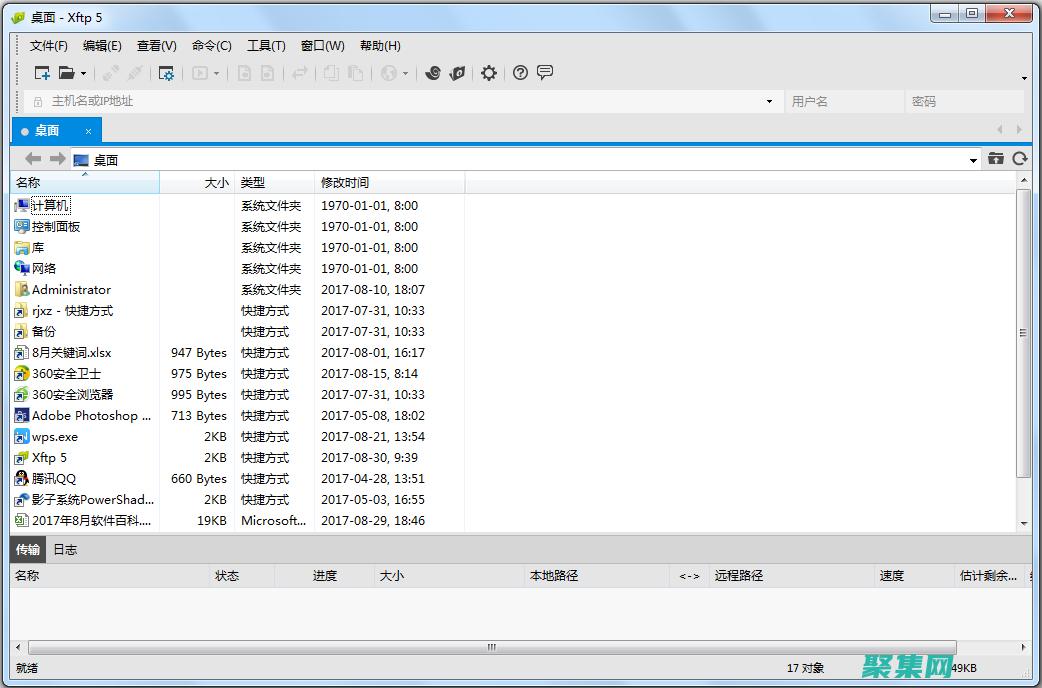Switch to the 日志 tab
This screenshot has height=688, width=1042.
(65, 549)
